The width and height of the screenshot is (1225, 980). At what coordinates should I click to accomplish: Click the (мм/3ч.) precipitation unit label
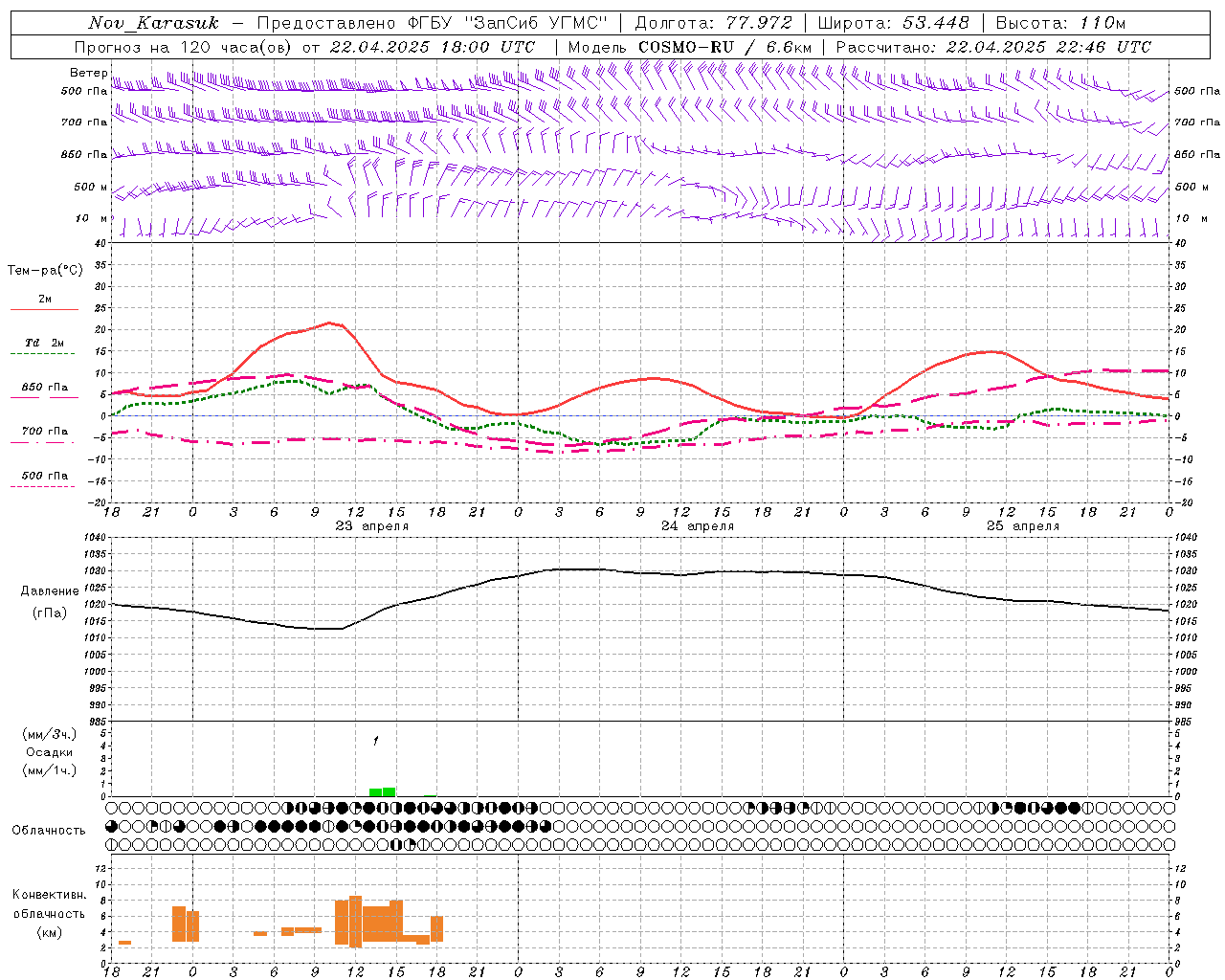49,734
